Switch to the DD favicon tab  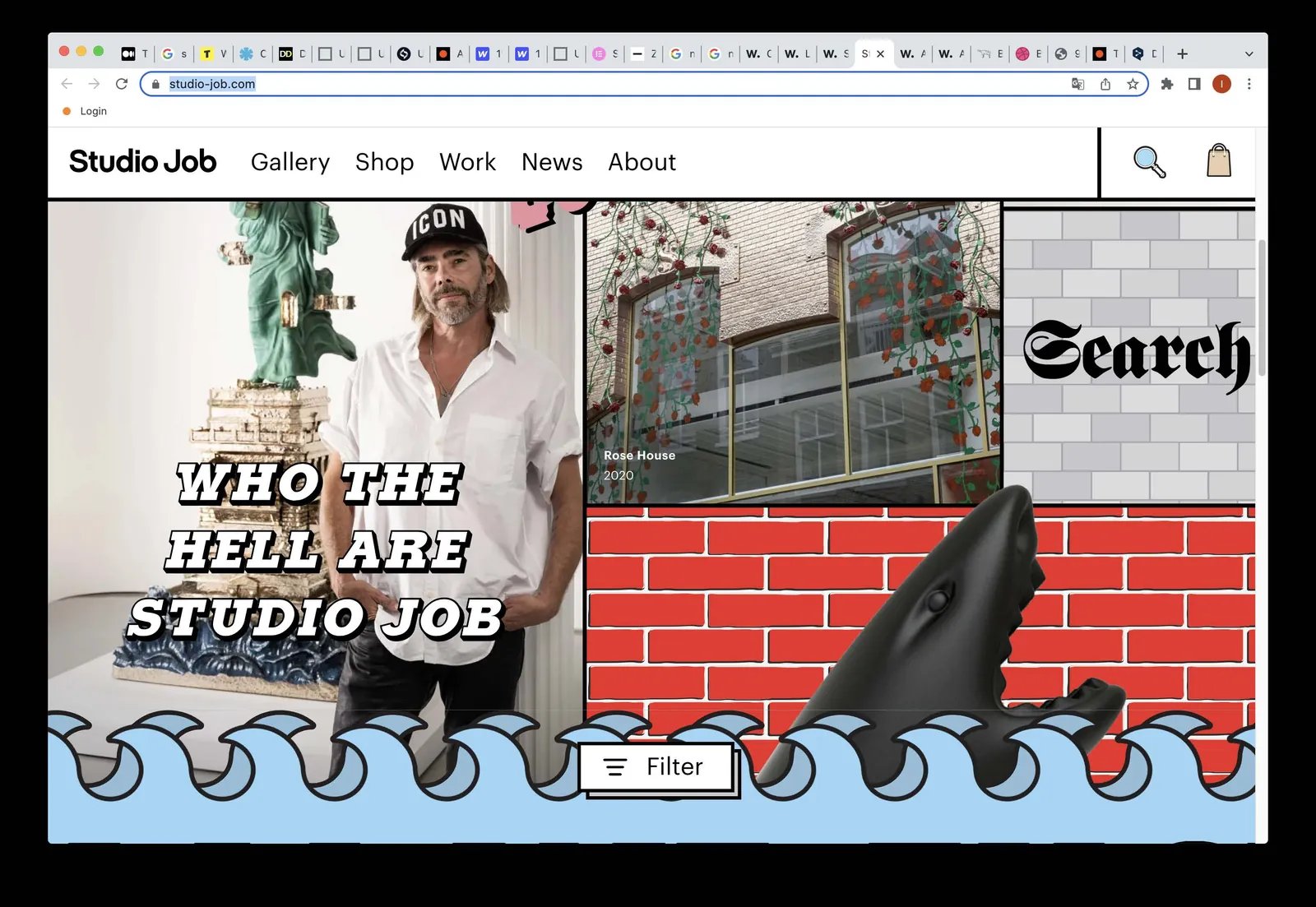point(292,53)
